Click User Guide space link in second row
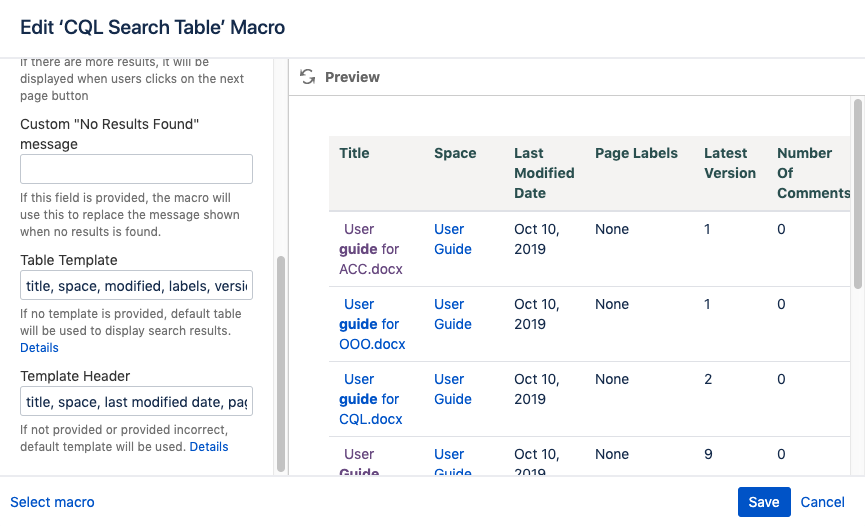This screenshot has height=526, width=865. 452,314
